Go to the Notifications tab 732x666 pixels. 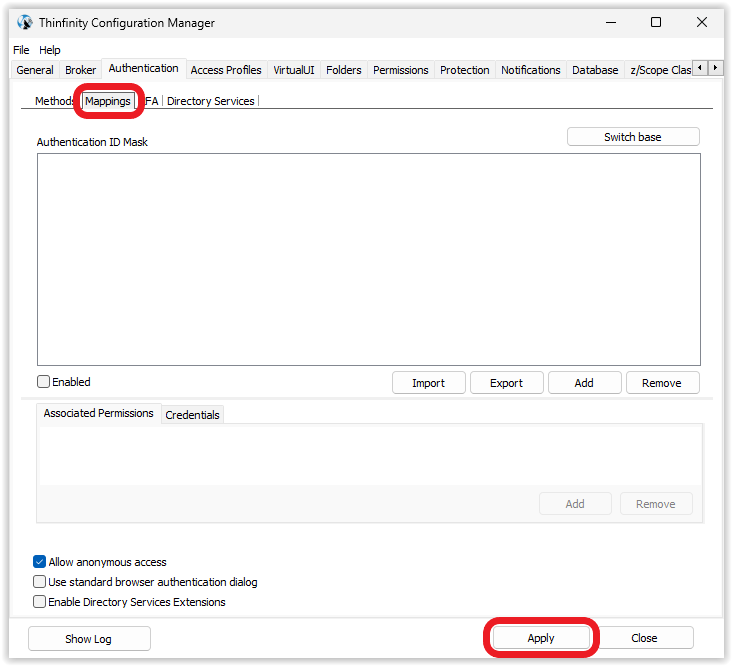click(530, 70)
